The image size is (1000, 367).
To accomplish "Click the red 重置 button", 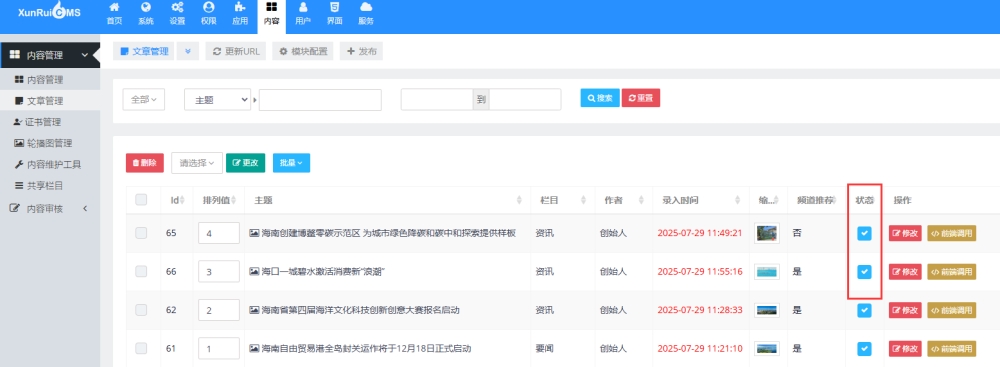I will pyautogui.click(x=641, y=98).
